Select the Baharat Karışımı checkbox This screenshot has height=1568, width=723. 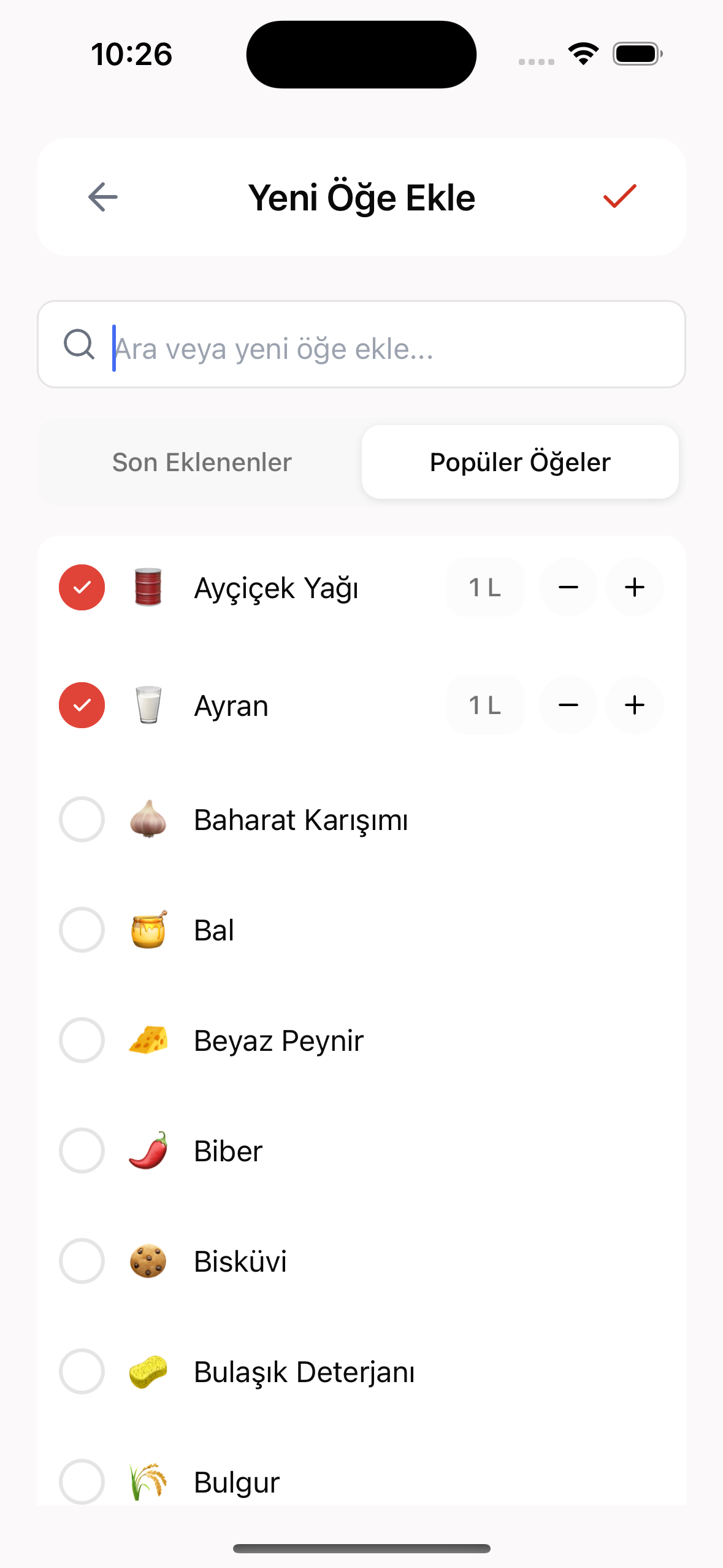pyautogui.click(x=82, y=819)
